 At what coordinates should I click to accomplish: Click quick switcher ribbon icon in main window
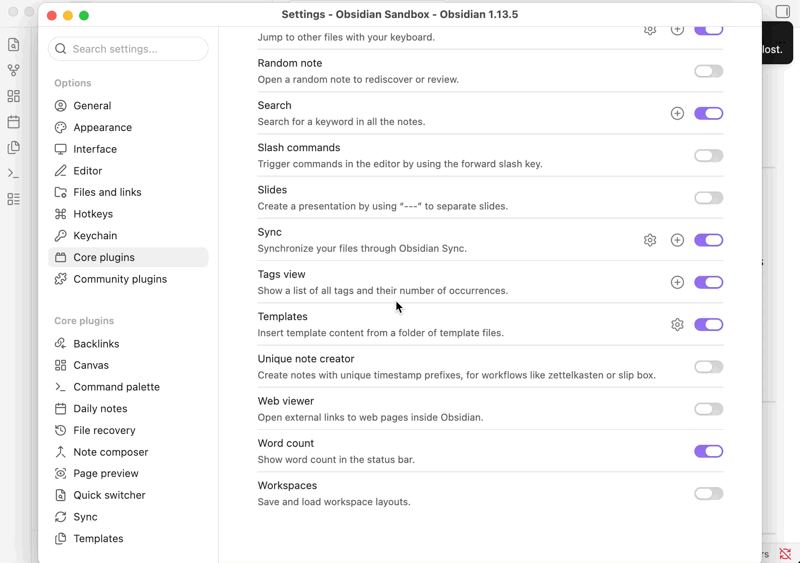[14, 44]
